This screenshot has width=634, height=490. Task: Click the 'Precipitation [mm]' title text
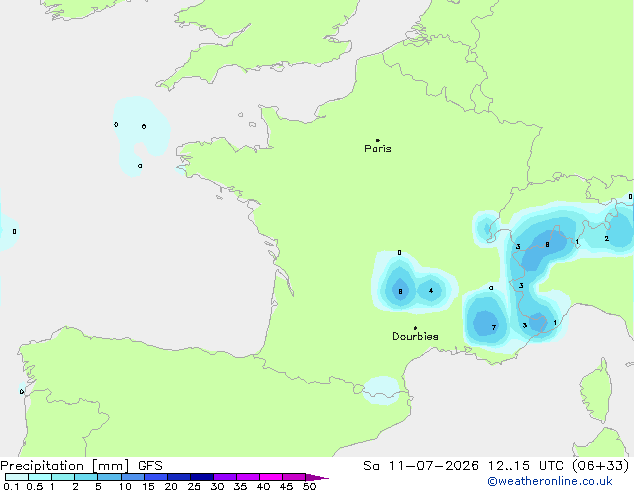[65, 466]
